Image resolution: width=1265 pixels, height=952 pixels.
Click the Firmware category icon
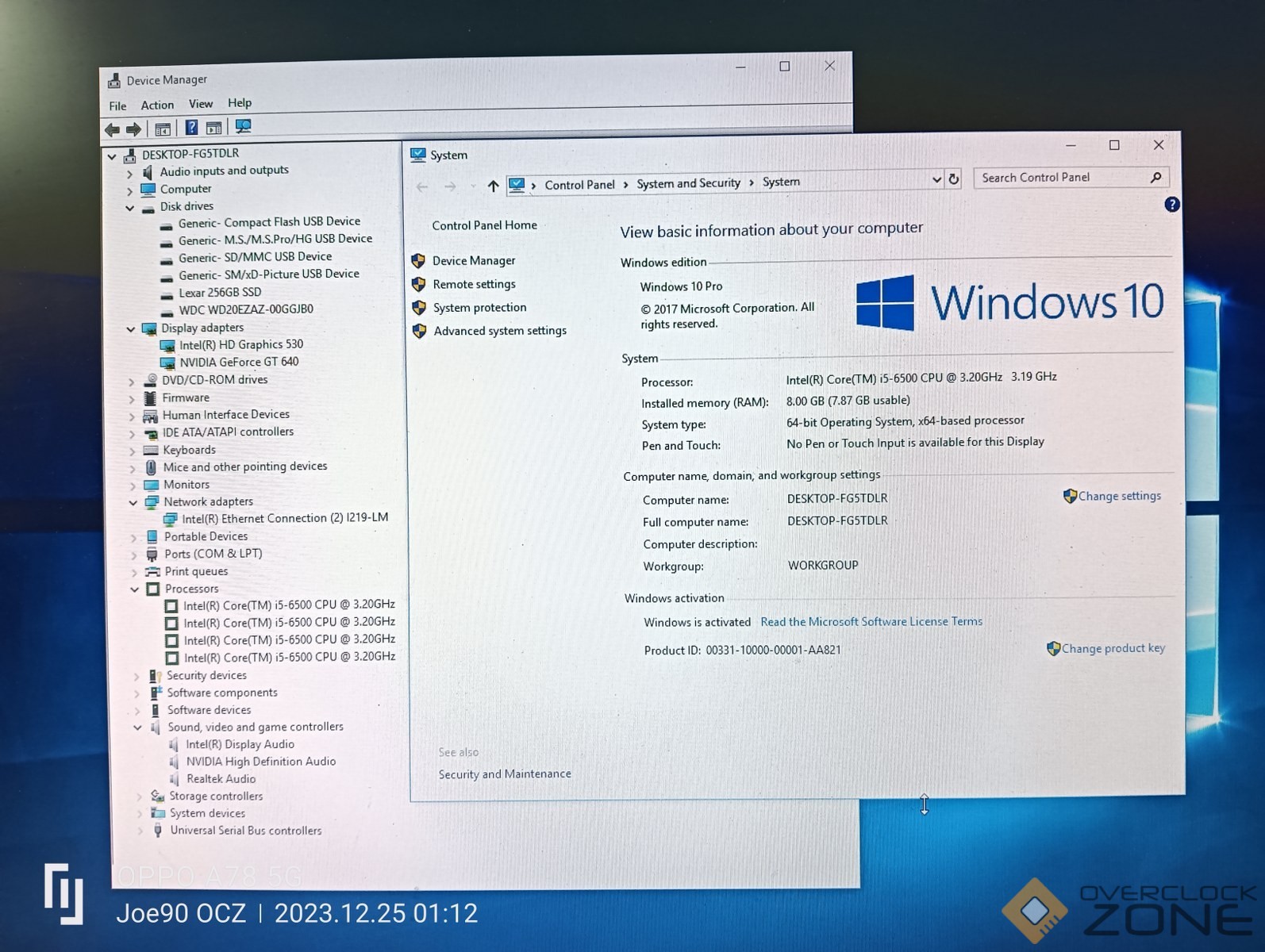[x=150, y=398]
